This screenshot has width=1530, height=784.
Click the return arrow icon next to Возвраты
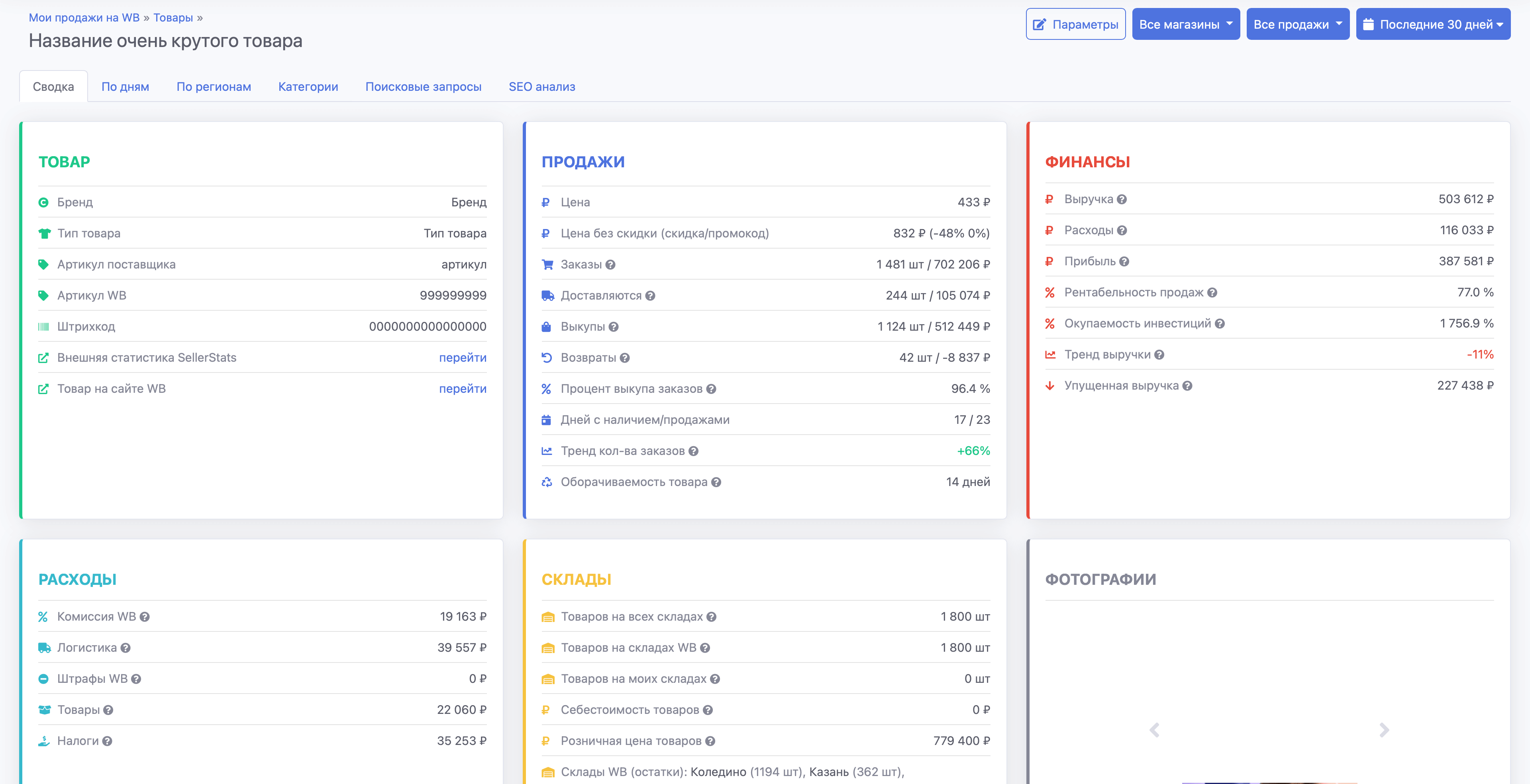pos(546,357)
